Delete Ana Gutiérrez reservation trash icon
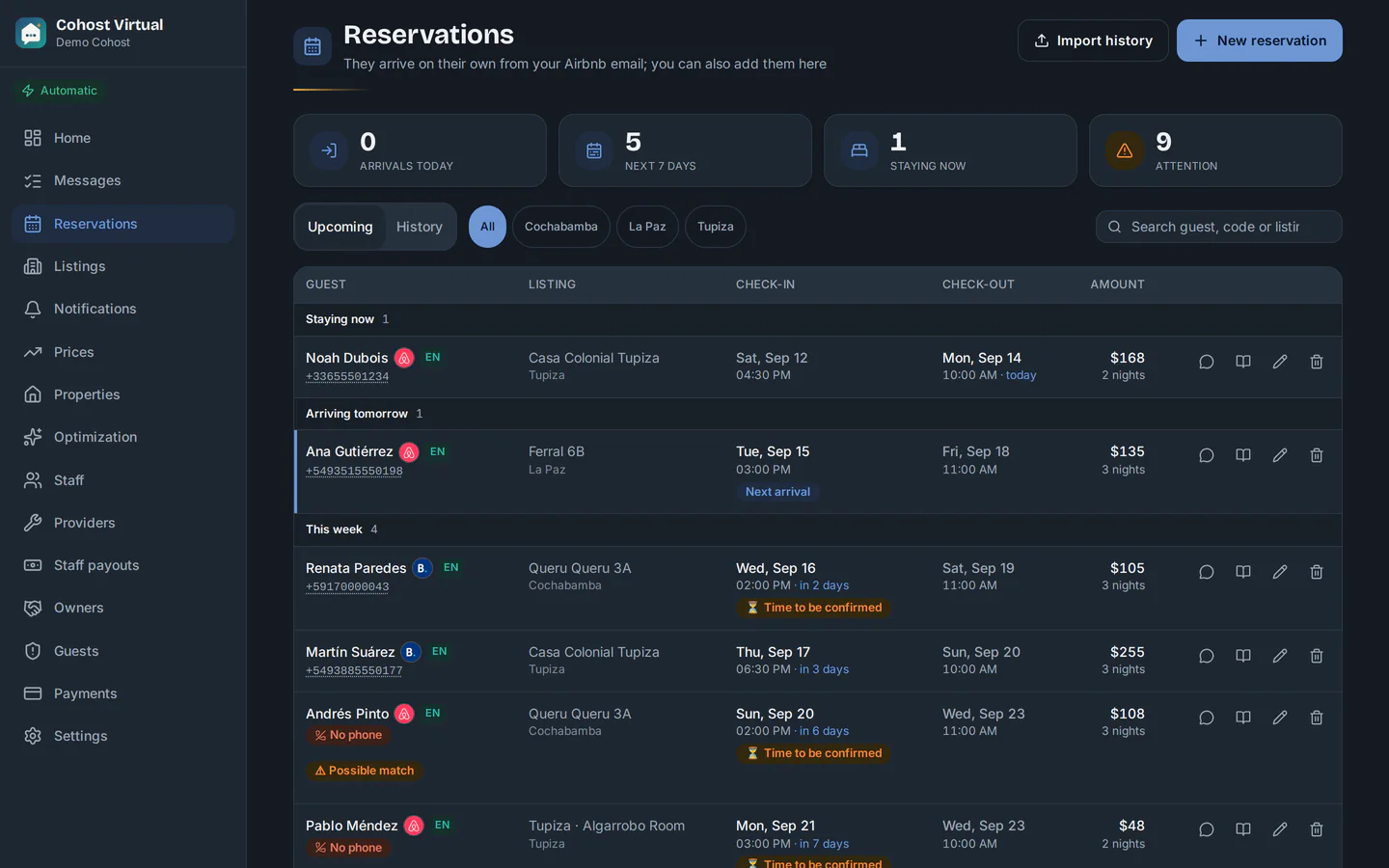The image size is (1389, 868). click(x=1317, y=455)
